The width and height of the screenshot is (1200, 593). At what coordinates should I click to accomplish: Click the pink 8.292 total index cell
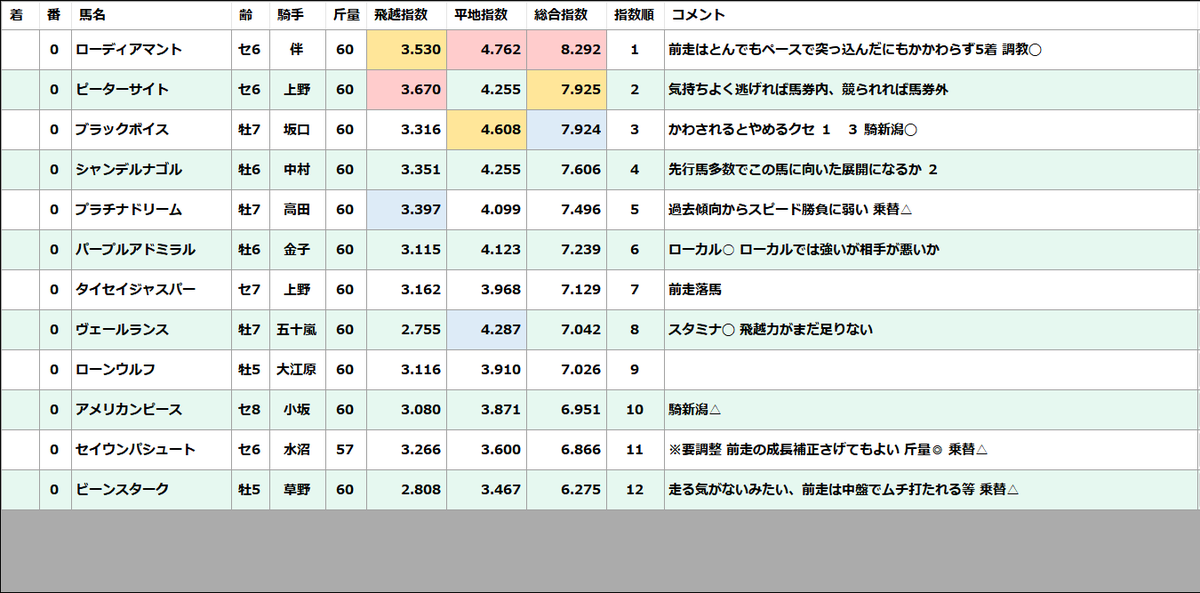pyautogui.click(x=566, y=50)
